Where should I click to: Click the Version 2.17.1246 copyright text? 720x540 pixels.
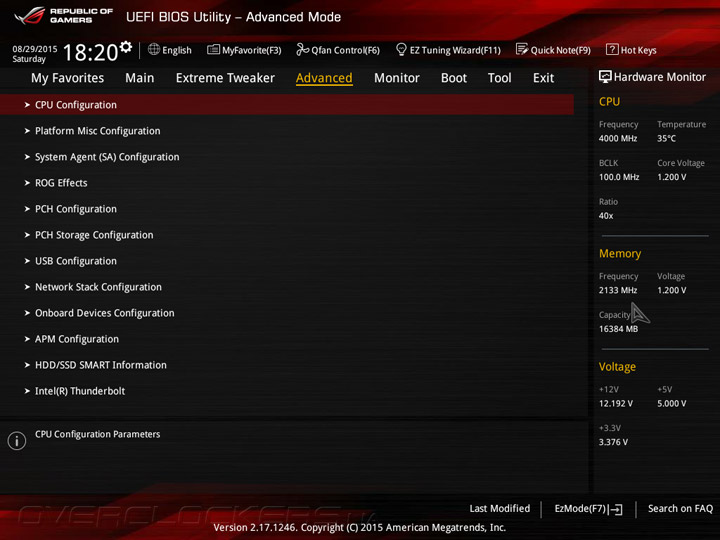point(360,528)
